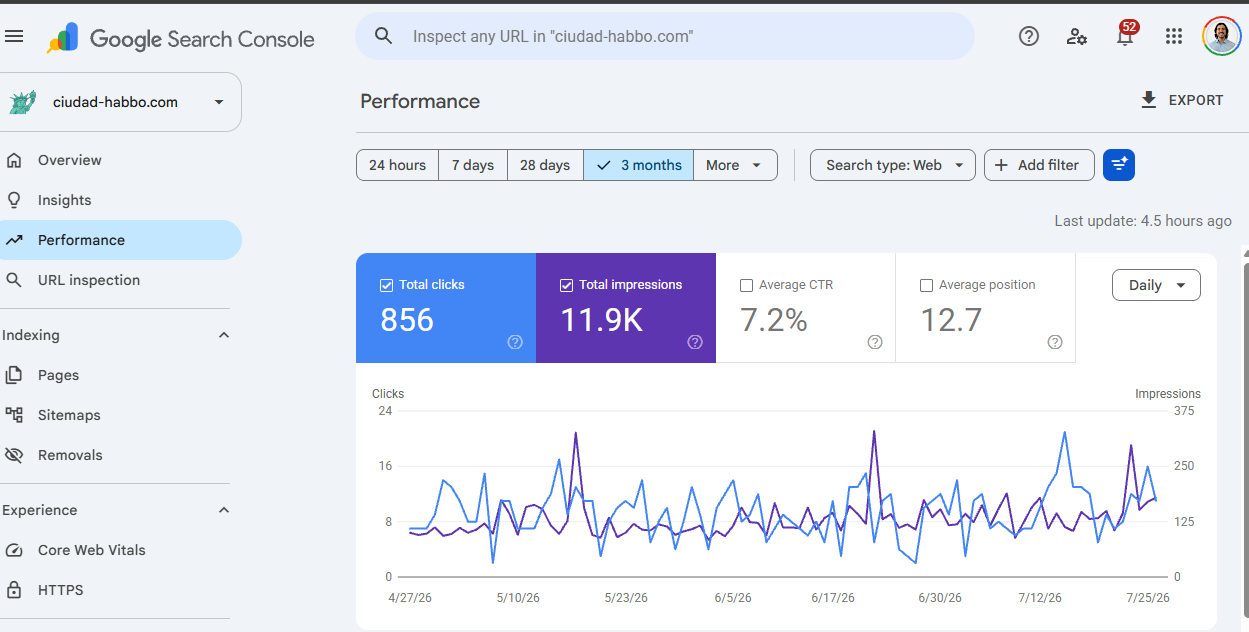Open the Search type: Web dropdown
Screen dimensions: 1249x632
coord(893,165)
